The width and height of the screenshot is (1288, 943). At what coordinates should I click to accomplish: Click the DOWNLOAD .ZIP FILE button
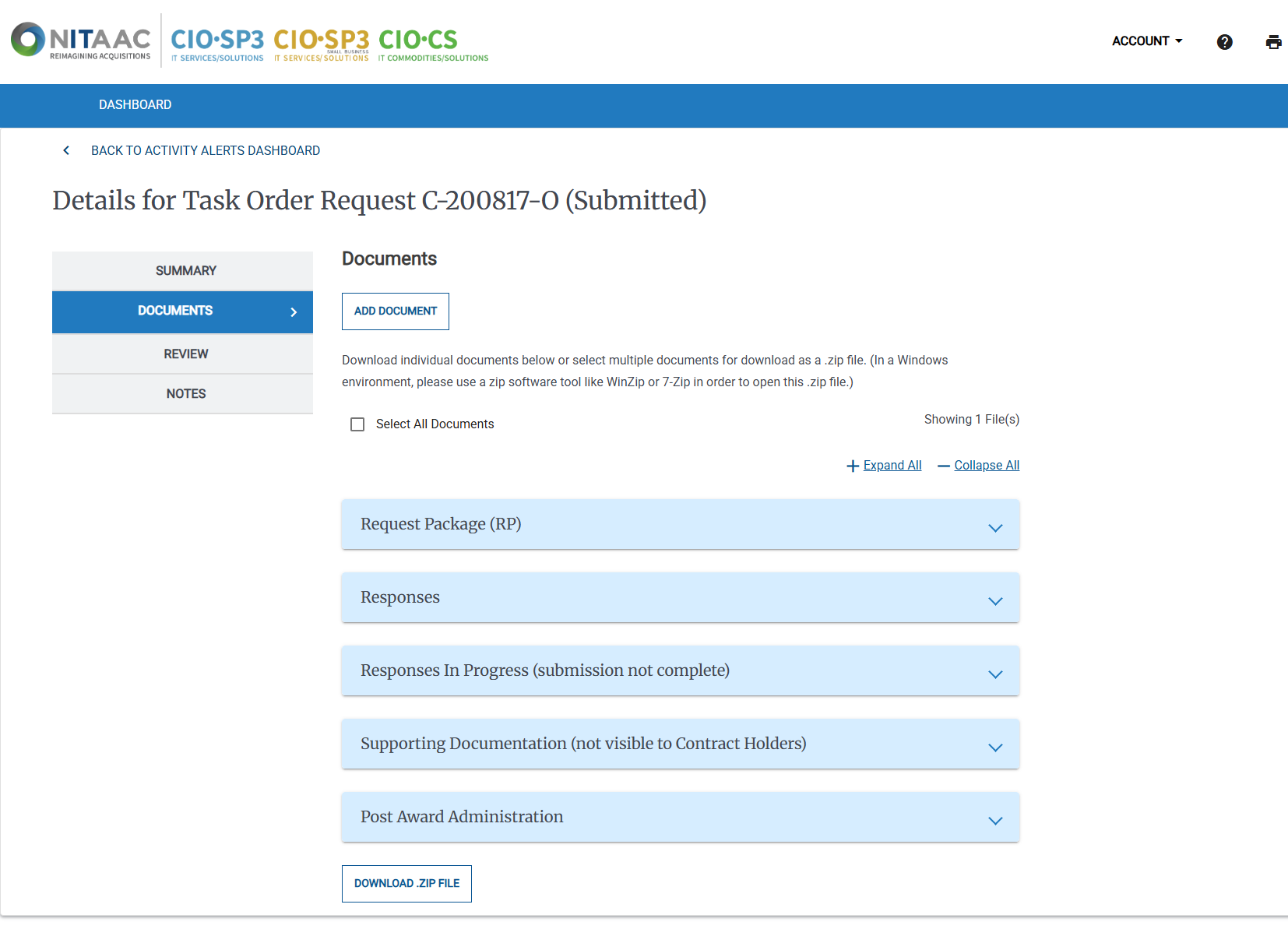click(406, 883)
